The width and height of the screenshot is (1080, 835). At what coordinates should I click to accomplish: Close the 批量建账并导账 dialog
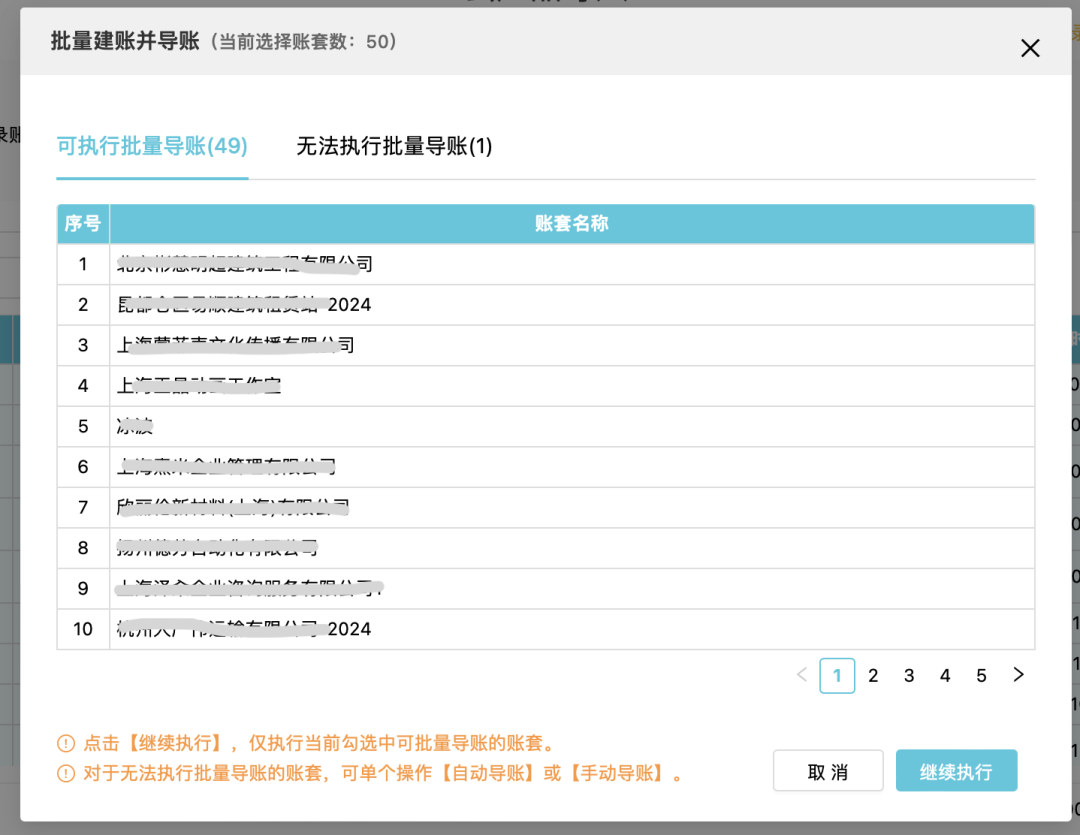point(1030,48)
